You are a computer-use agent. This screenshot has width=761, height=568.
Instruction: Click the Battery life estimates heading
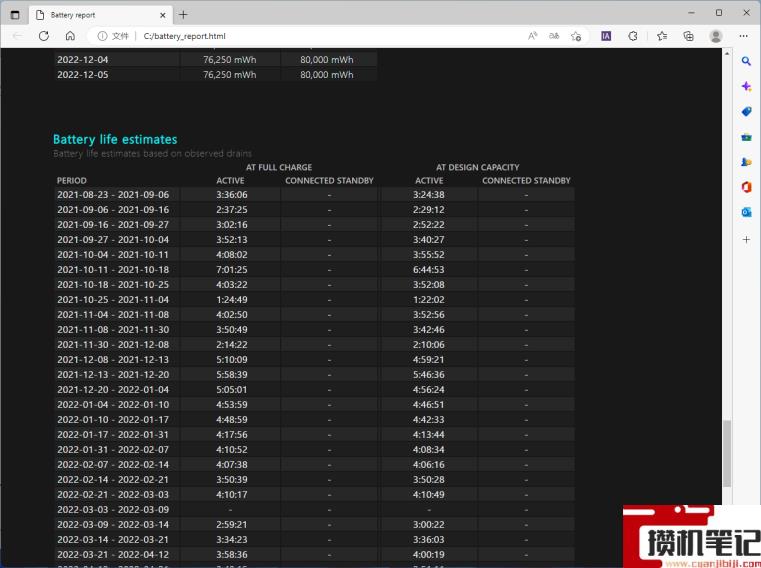pos(115,139)
